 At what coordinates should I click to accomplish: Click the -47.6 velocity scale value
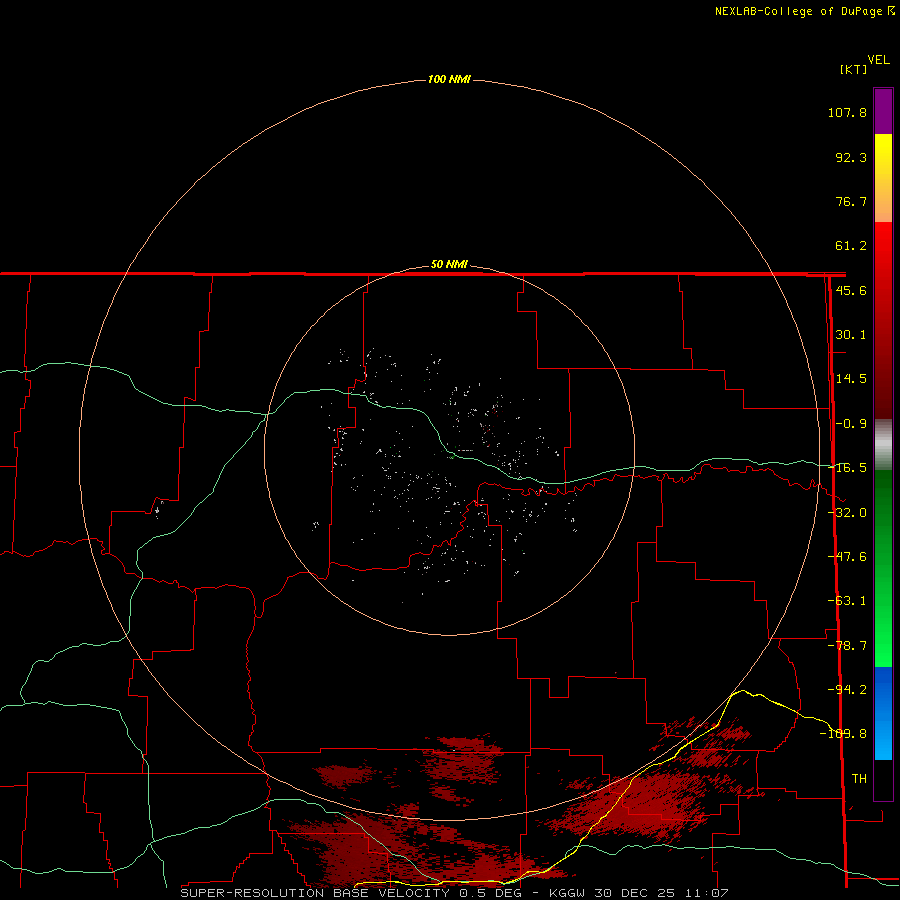[x=847, y=557]
